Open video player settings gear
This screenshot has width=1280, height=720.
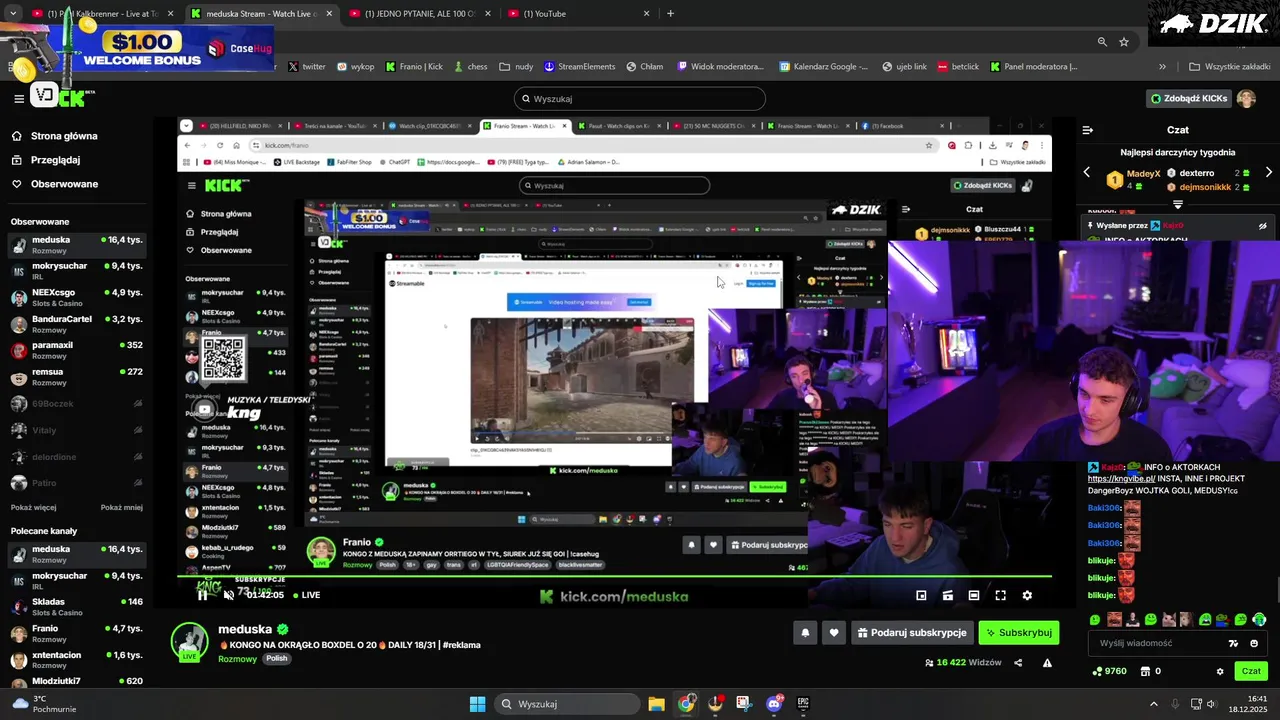(x=1027, y=595)
